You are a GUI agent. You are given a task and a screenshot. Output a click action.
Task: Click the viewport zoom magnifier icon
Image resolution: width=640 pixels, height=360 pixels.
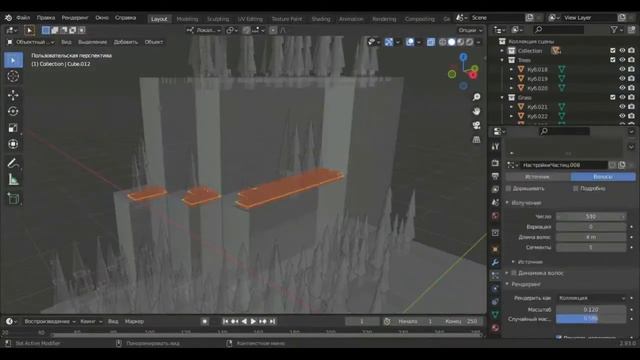click(476, 97)
